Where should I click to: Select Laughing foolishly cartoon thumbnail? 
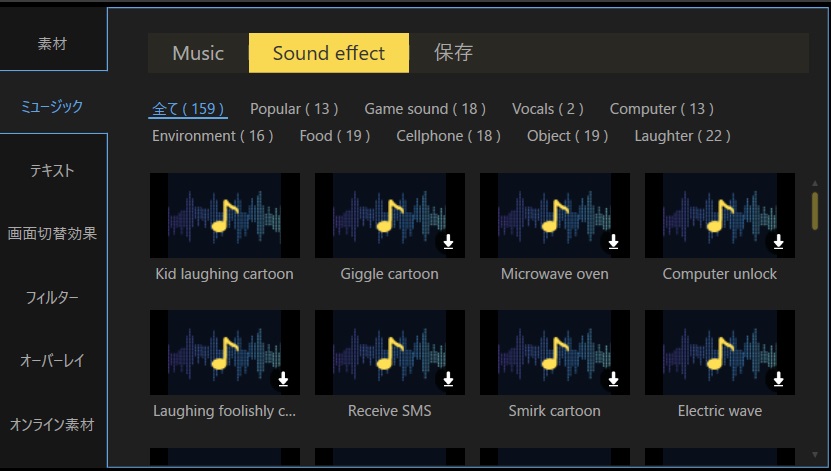pyautogui.click(x=225, y=352)
